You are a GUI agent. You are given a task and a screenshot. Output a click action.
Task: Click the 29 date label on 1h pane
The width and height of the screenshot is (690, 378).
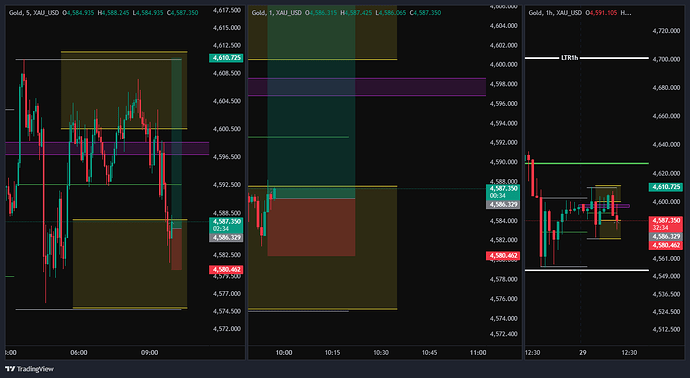point(583,352)
